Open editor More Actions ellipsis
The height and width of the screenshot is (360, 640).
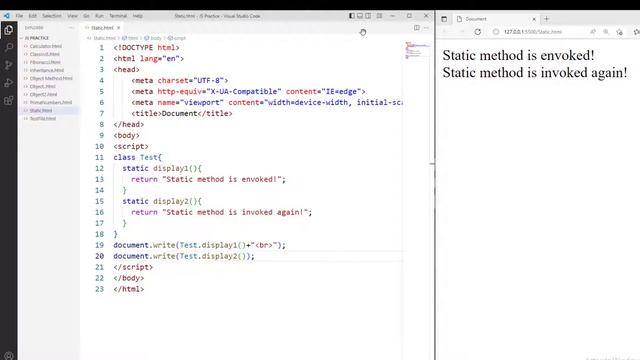pyautogui.click(x=426, y=28)
